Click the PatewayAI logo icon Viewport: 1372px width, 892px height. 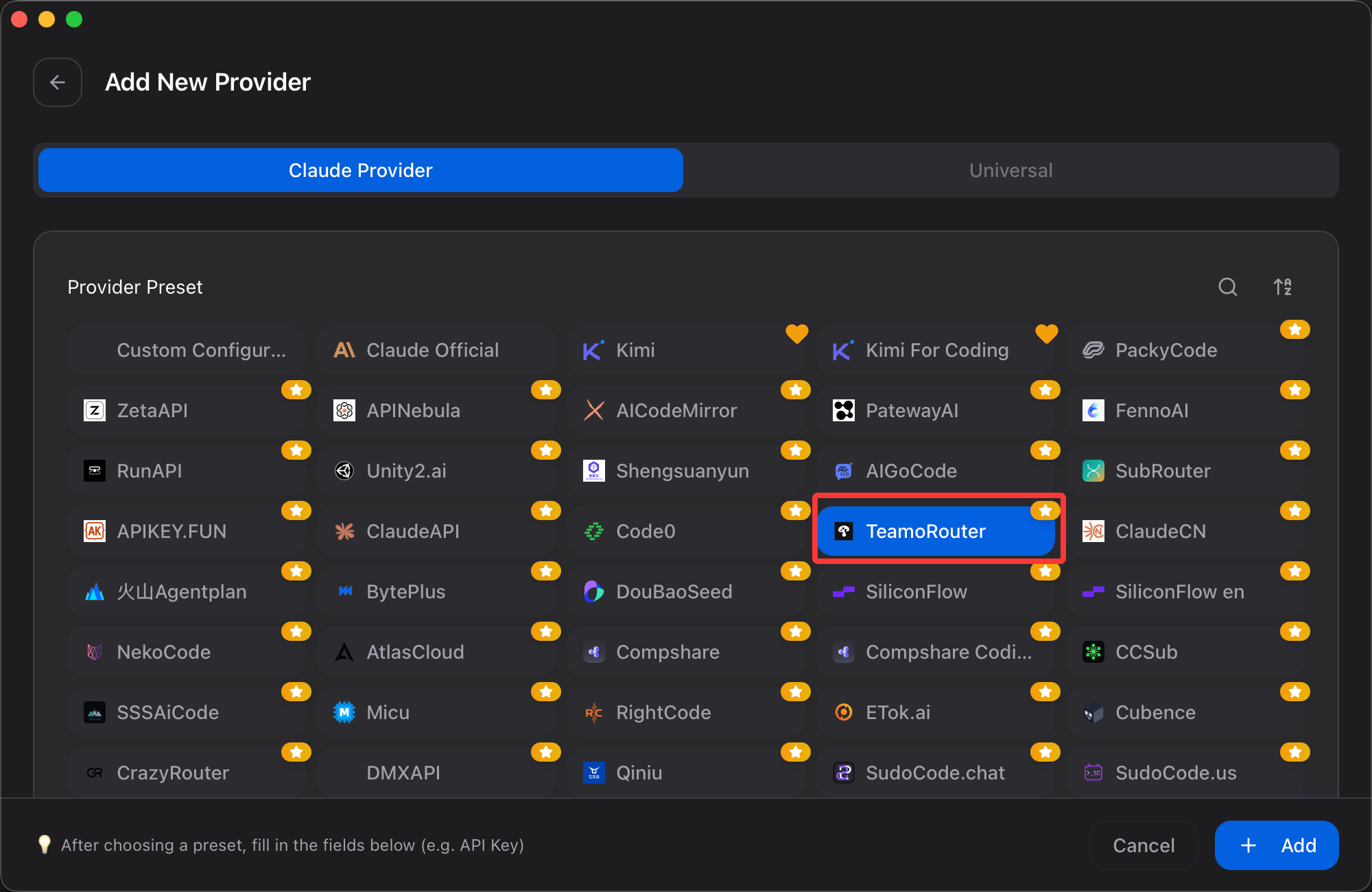coord(844,410)
